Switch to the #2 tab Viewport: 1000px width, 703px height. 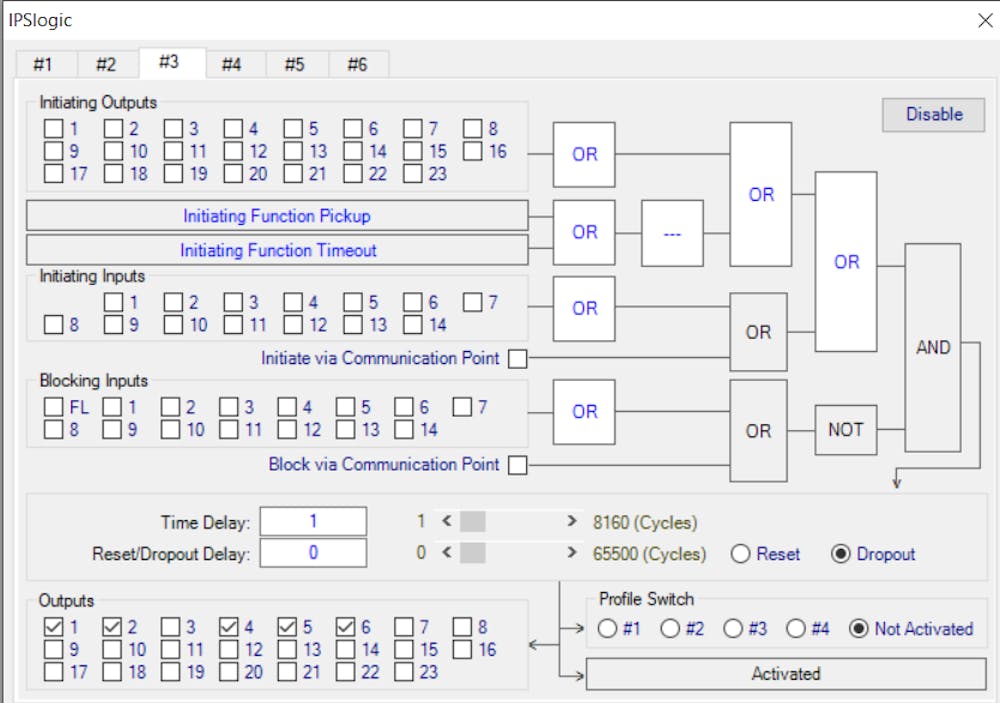[107, 64]
